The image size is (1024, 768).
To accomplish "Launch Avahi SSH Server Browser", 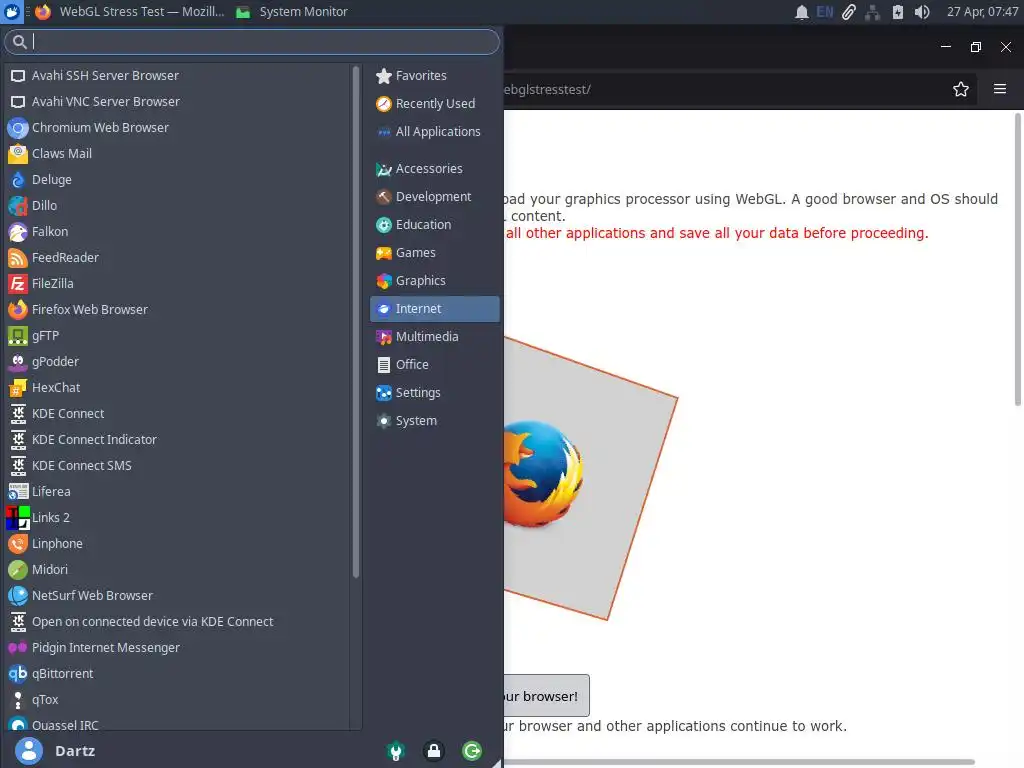I will point(177,76).
